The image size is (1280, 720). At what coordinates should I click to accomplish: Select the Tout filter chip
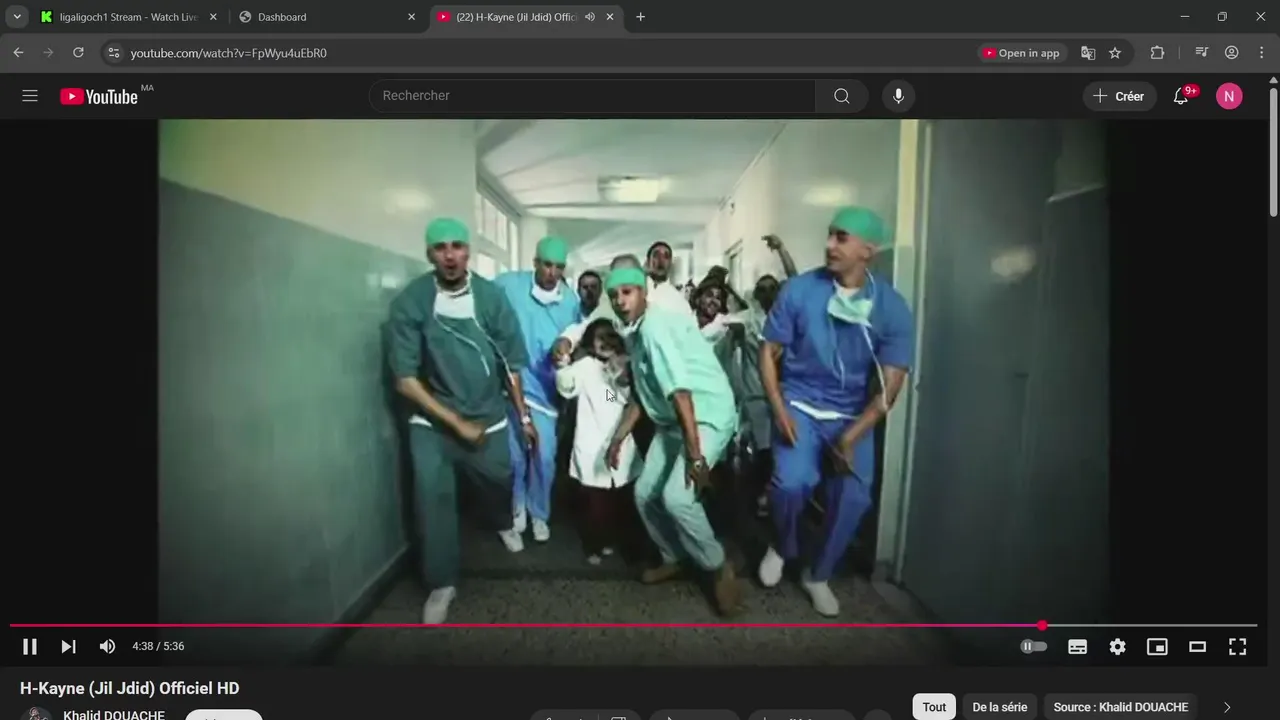click(x=934, y=707)
